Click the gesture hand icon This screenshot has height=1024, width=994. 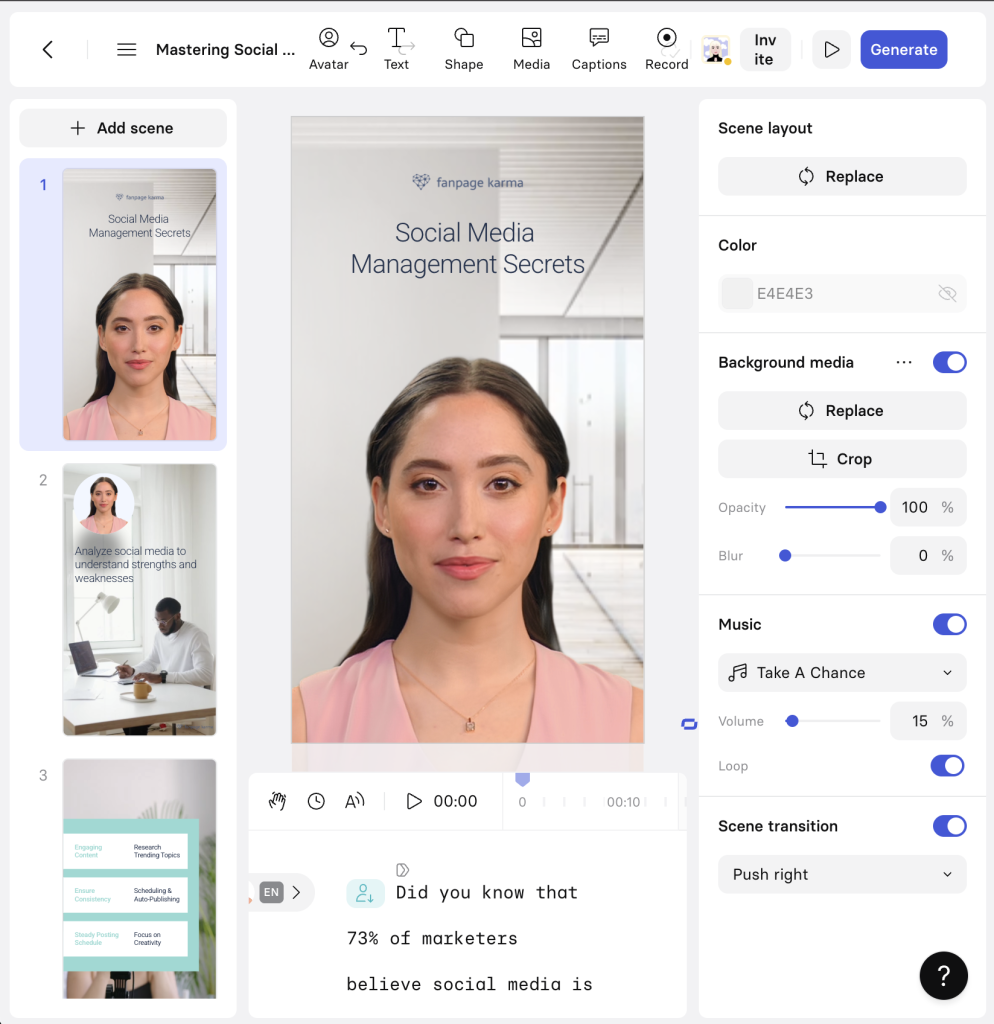tap(278, 801)
